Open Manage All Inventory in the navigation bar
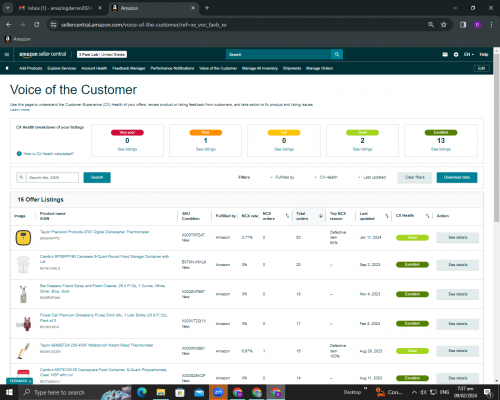Screen dimensions: 500x400 260,68
